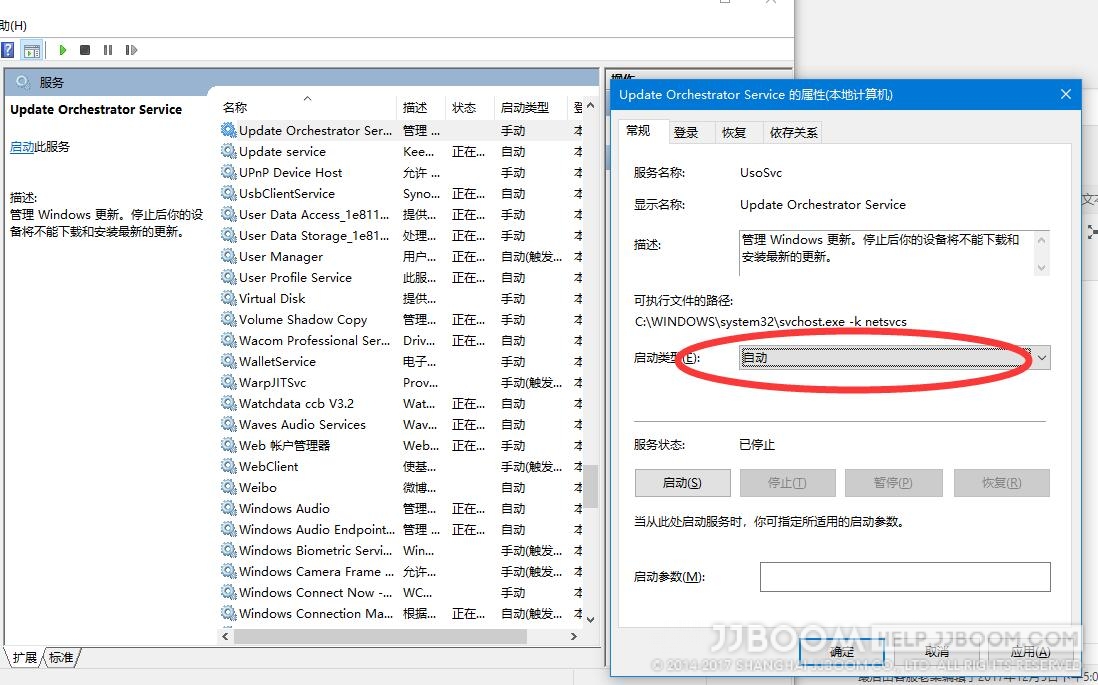This screenshot has width=1098, height=685.
Task: Click the show/hide console tree toolbar icon
Action: pyautogui.click(x=33, y=50)
